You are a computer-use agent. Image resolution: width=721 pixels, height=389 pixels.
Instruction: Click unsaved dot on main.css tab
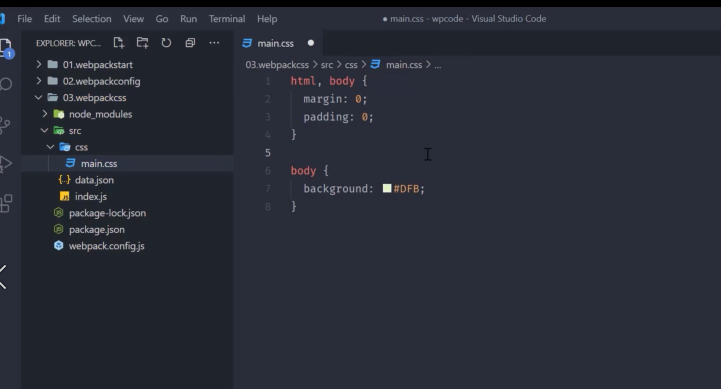[311, 43]
